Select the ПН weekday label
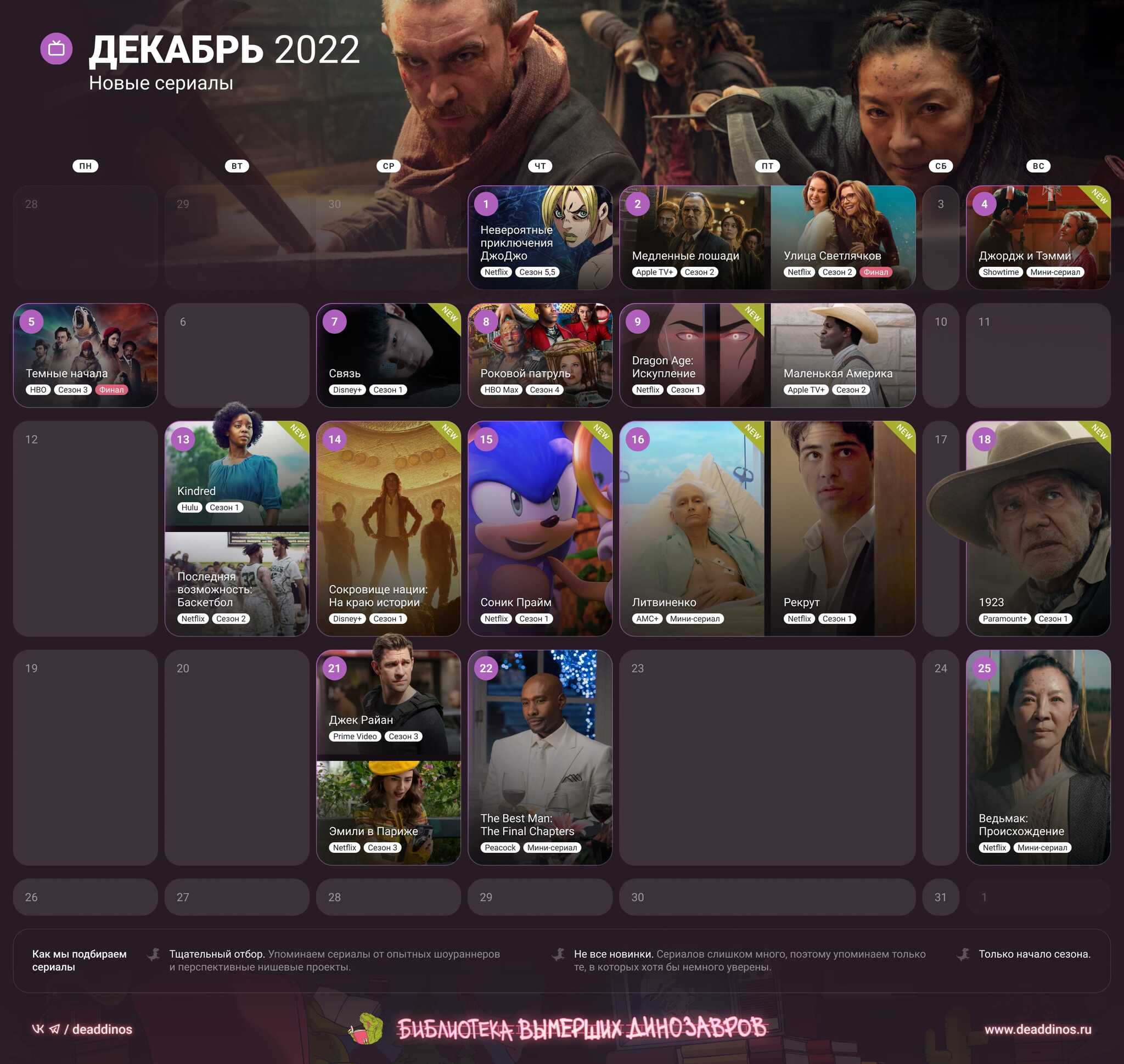1124x1064 pixels. 85,166
